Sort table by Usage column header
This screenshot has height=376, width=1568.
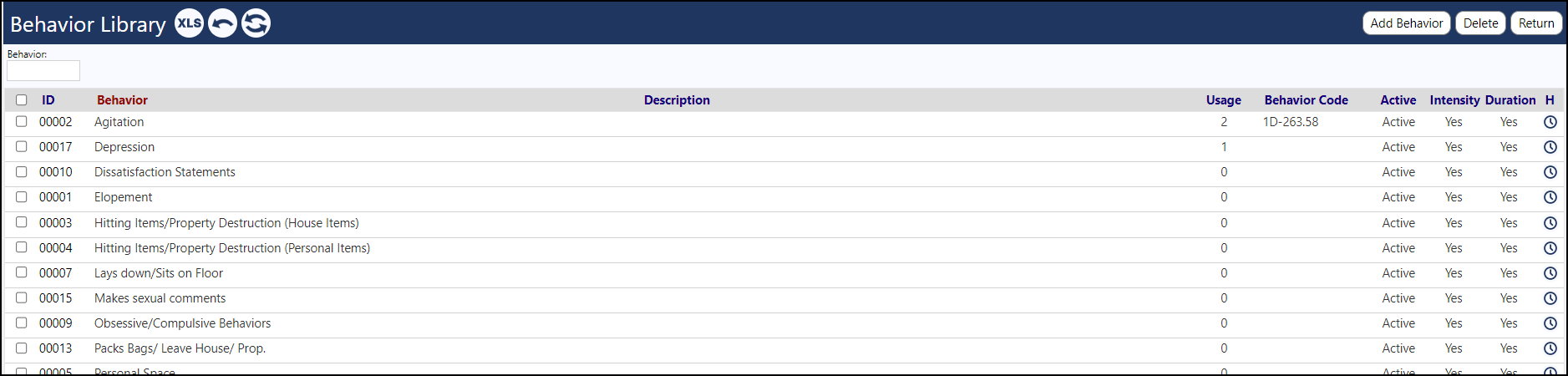[1223, 100]
